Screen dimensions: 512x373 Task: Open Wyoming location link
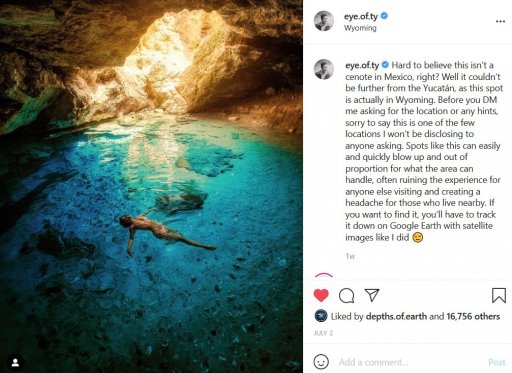[x=360, y=28]
